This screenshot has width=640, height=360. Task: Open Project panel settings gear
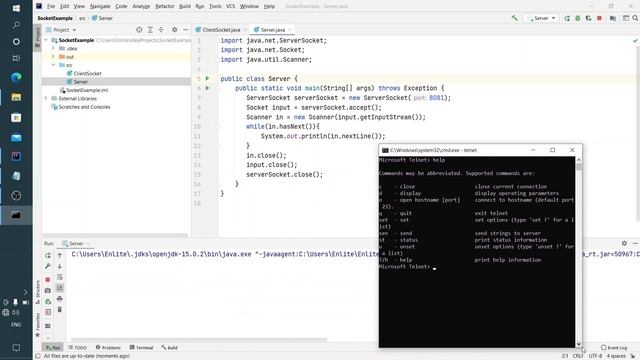pos(174,30)
